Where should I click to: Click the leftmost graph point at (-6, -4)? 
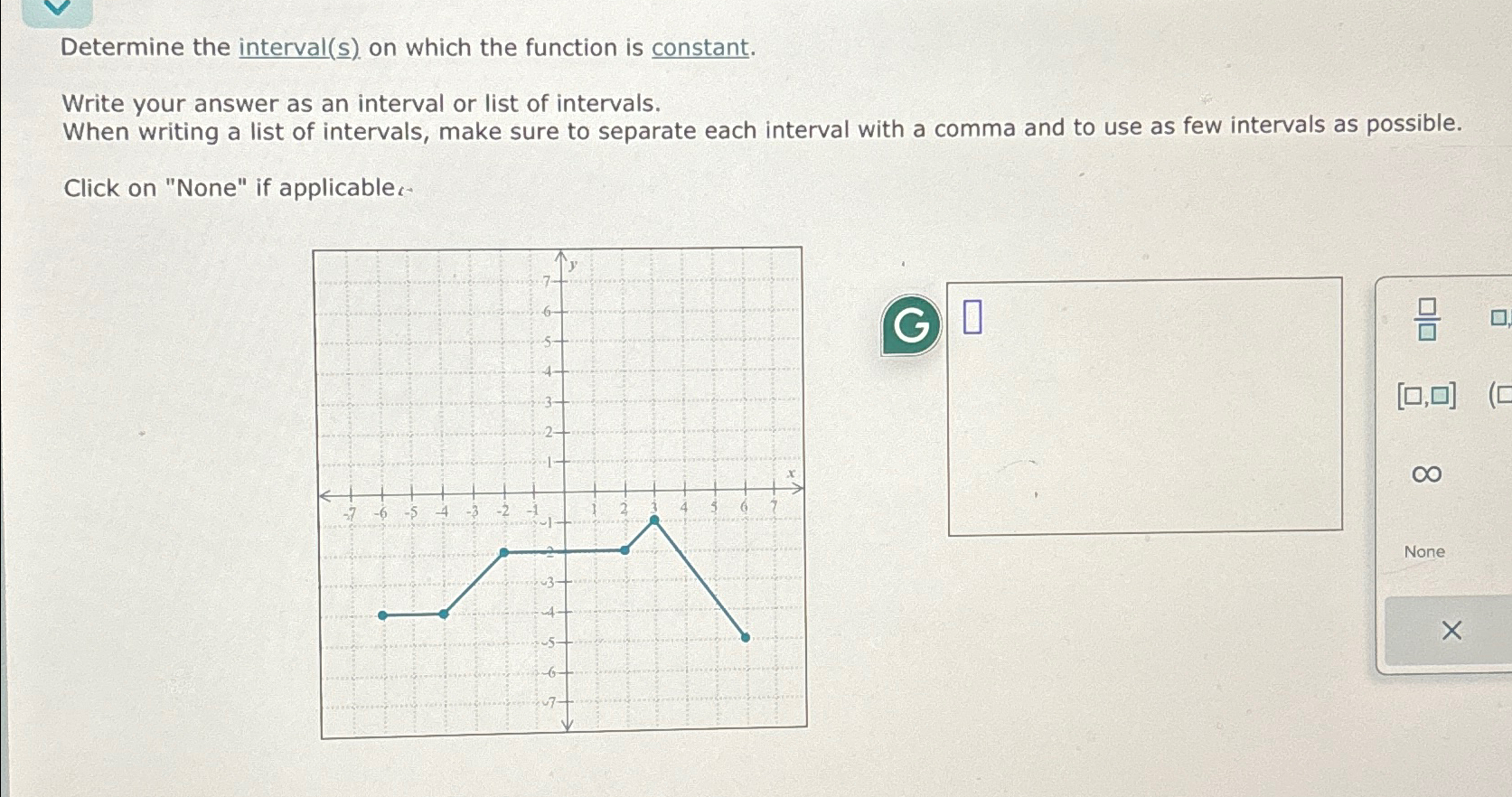point(383,614)
